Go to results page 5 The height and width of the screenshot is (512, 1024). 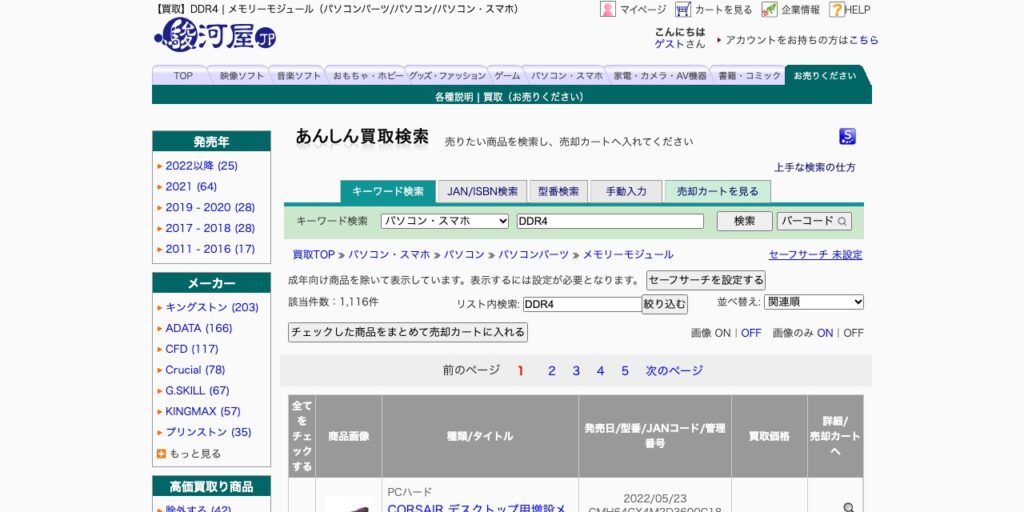click(x=625, y=371)
